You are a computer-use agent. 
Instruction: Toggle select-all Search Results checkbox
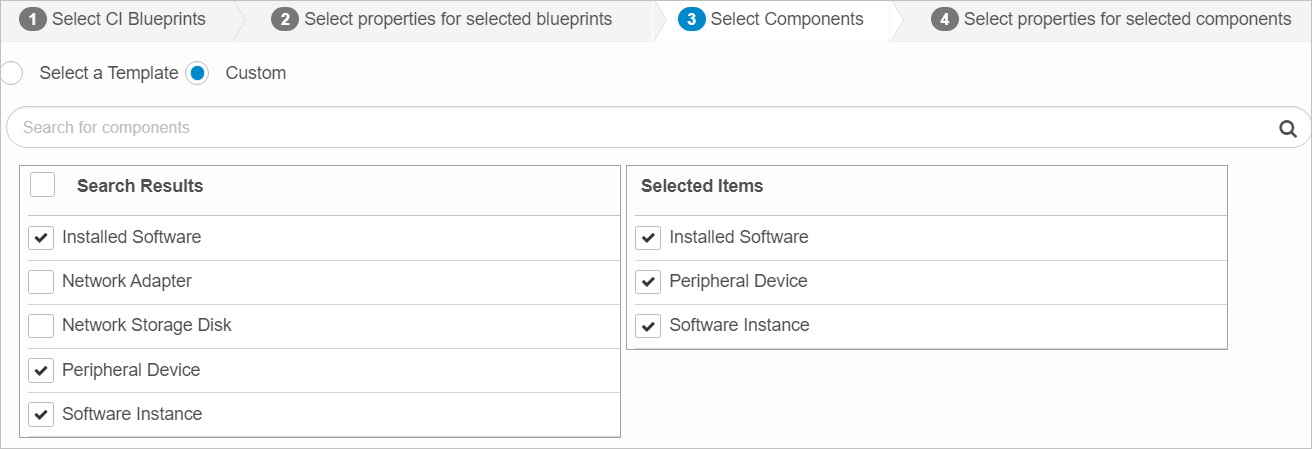(42, 185)
